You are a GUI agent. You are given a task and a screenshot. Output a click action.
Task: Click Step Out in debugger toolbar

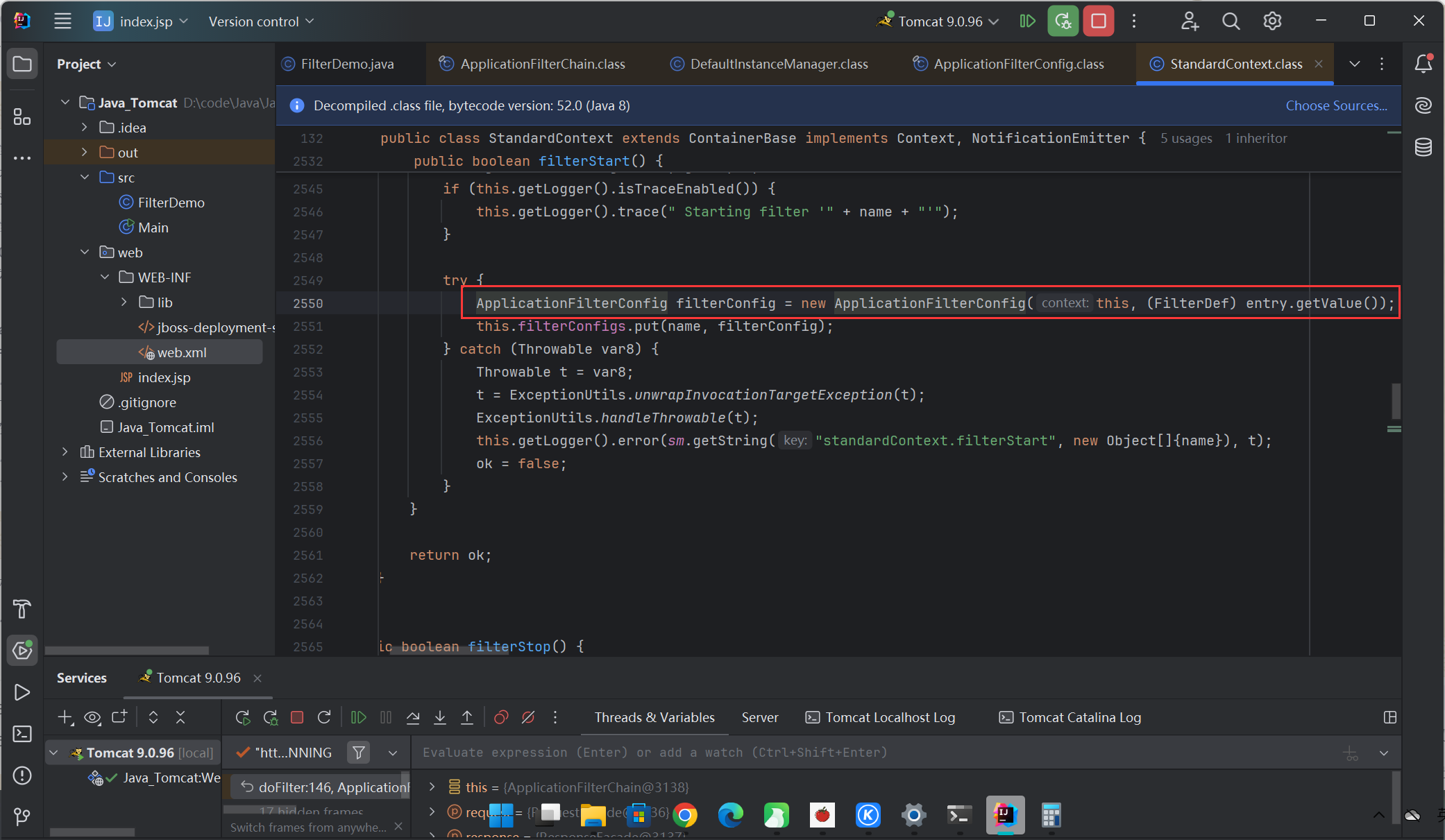pyautogui.click(x=467, y=717)
